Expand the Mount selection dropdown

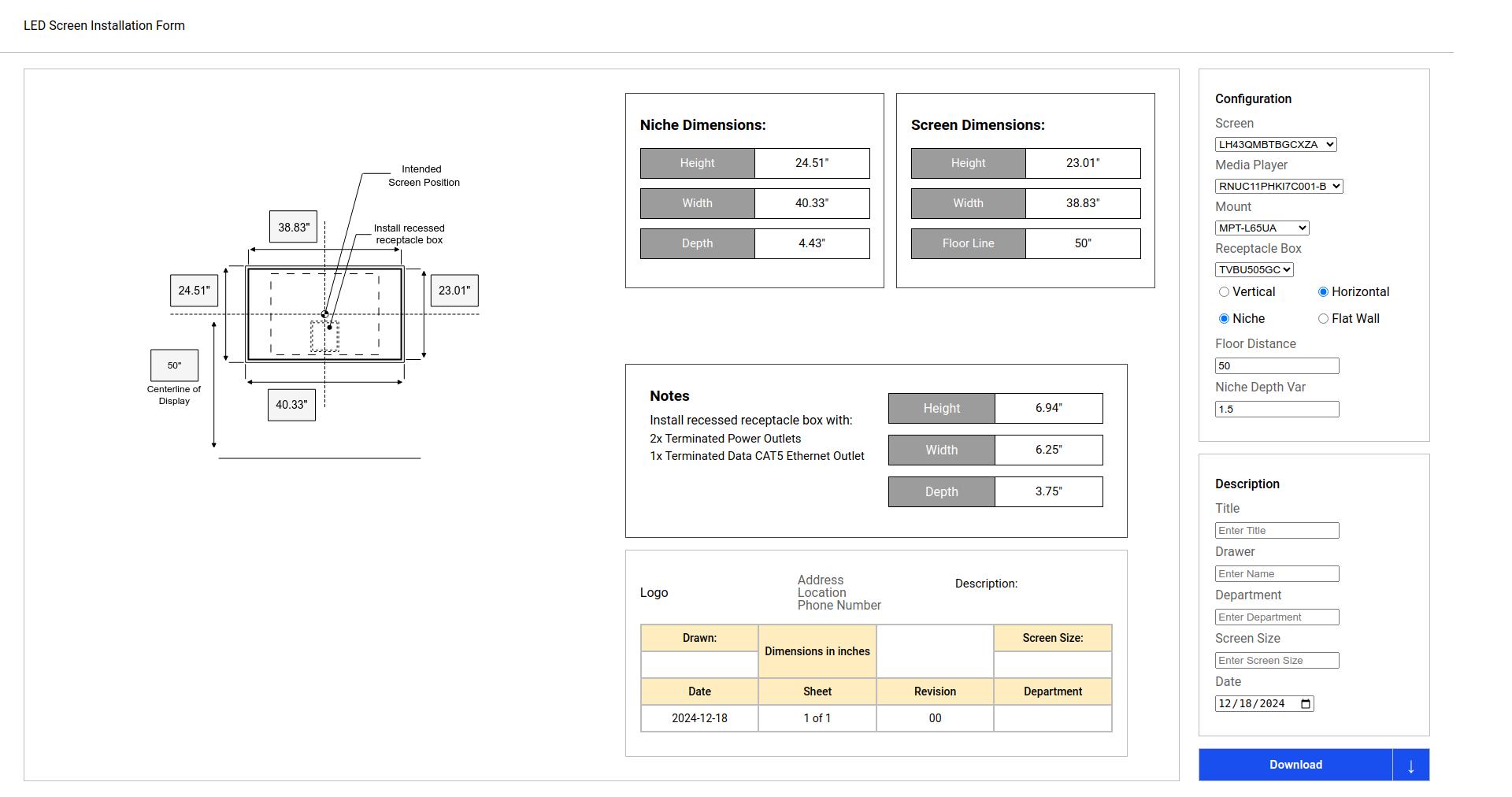(1262, 228)
